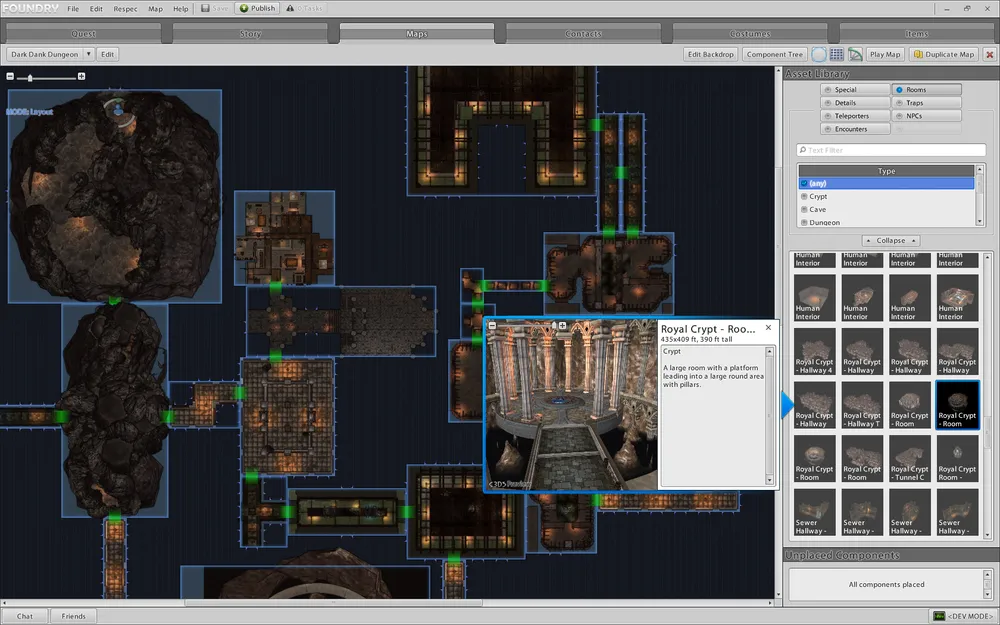Screen dimensions: 1000x625
Task: Click the grid view icon in the map toolbar
Action: pos(837,54)
